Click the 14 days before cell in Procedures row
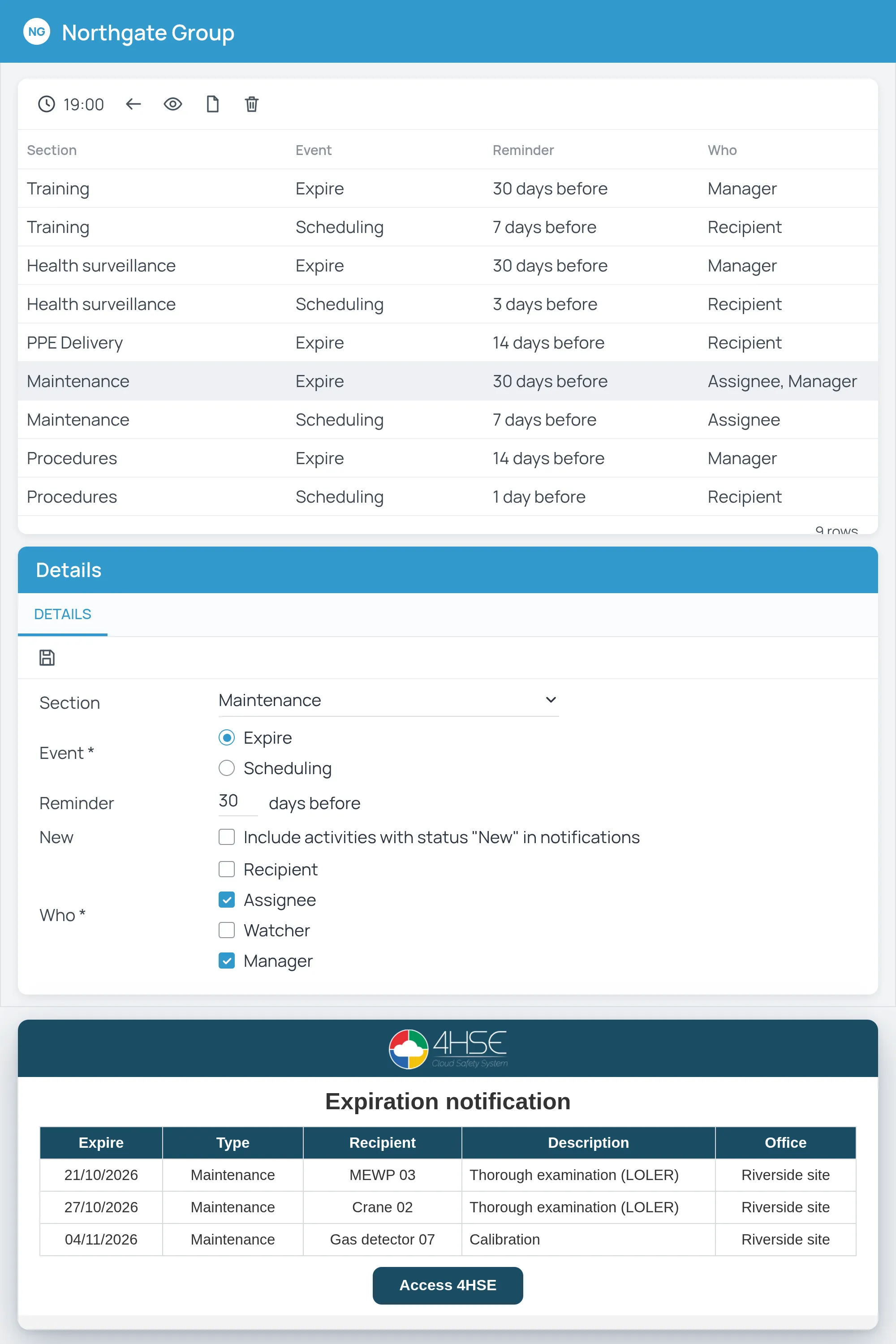Viewport: 896px width, 1344px height. click(548, 458)
